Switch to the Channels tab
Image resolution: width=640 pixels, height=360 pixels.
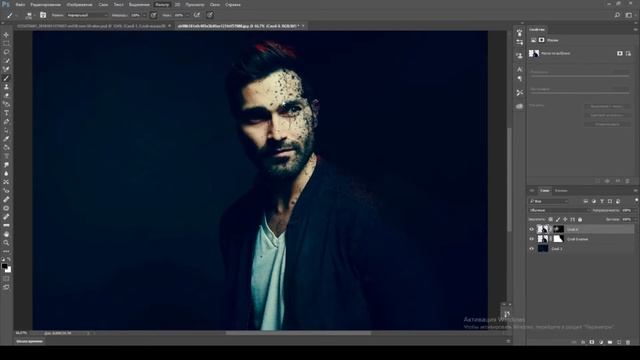pos(561,191)
